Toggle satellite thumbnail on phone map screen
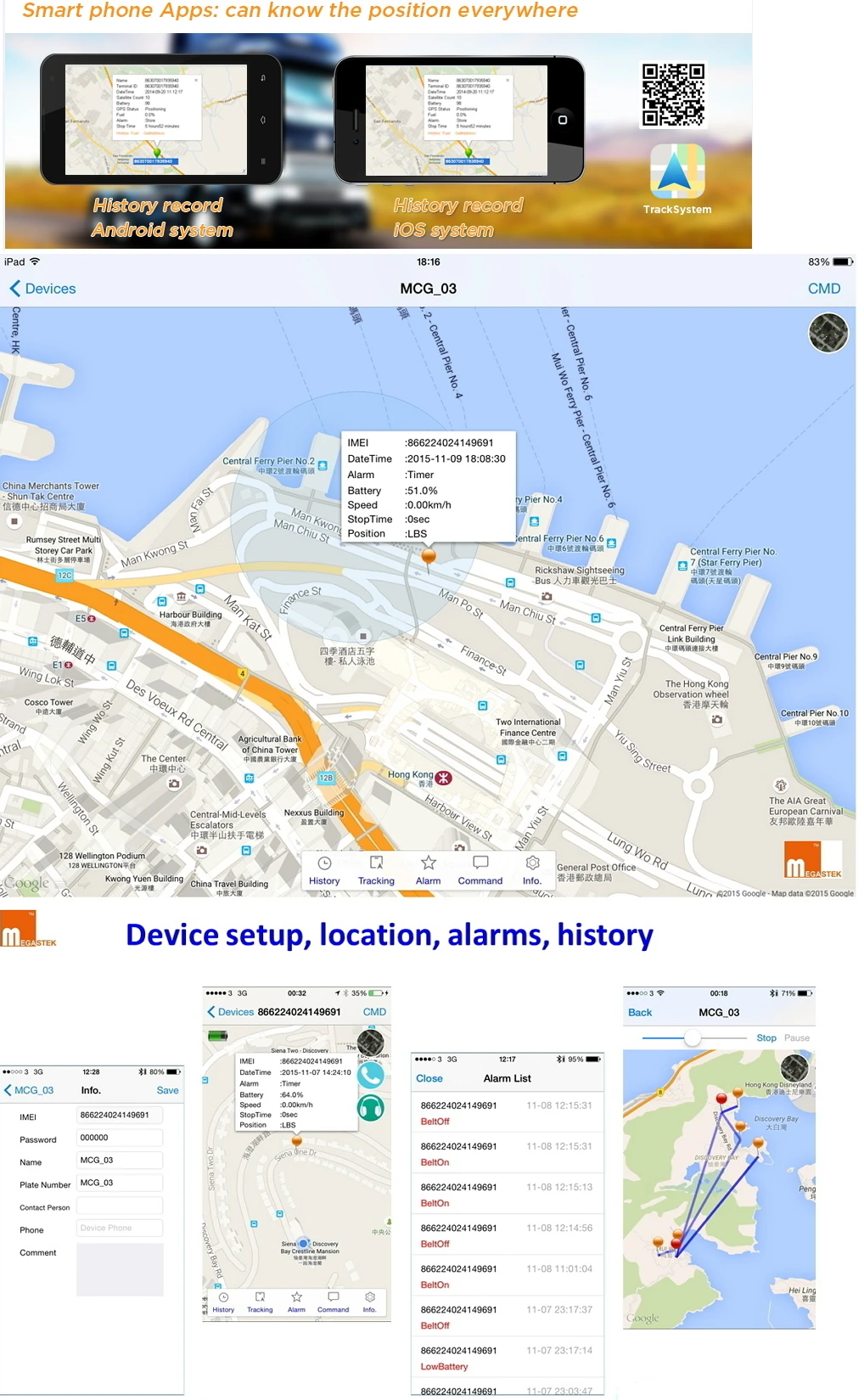This screenshot has height=1400, width=864. [x=371, y=1043]
